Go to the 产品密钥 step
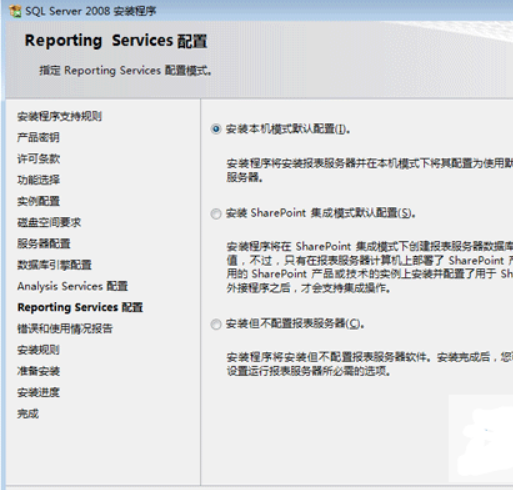 coord(38,137)
